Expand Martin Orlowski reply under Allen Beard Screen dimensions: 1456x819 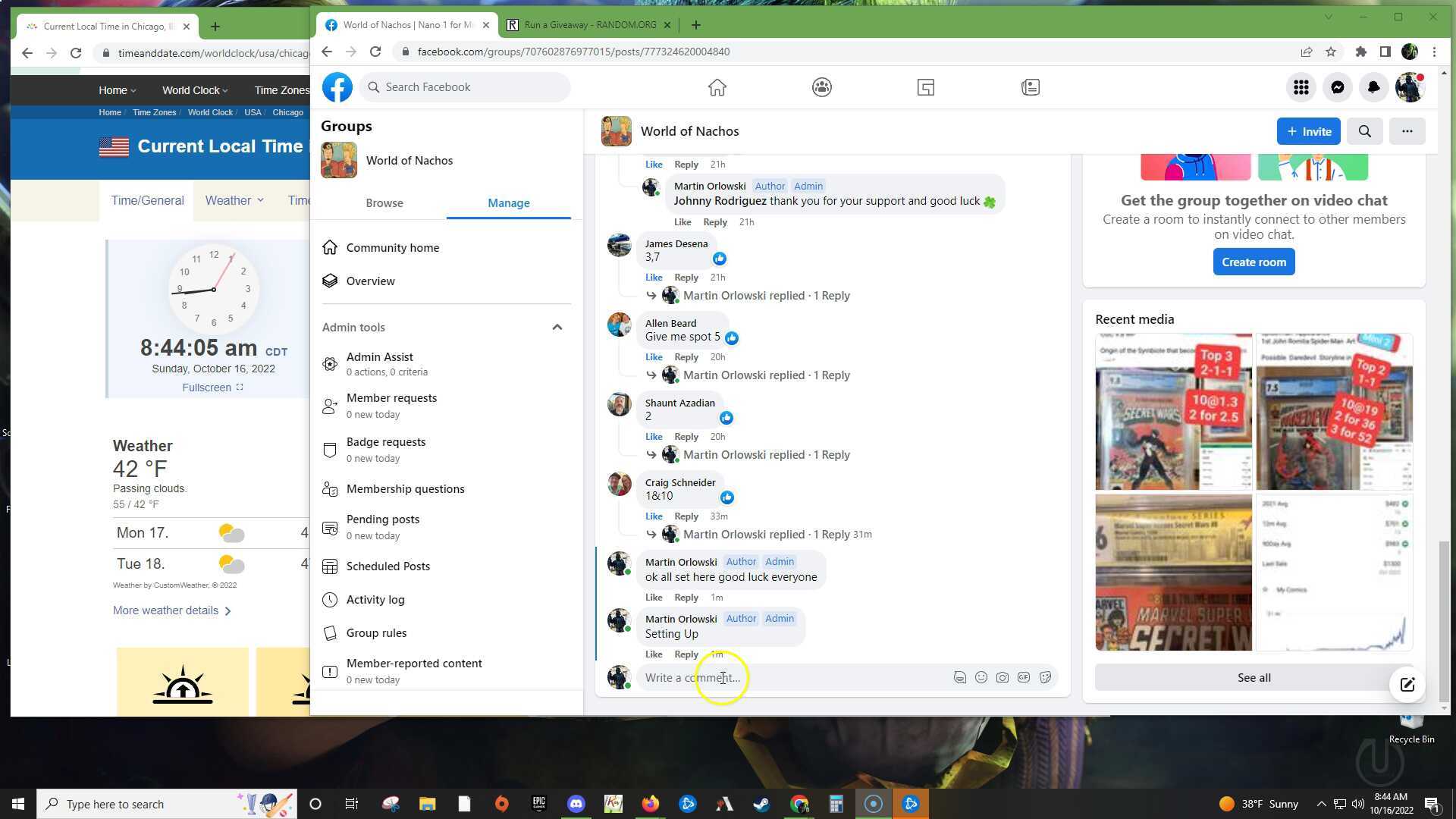click(x=766, y=375)
